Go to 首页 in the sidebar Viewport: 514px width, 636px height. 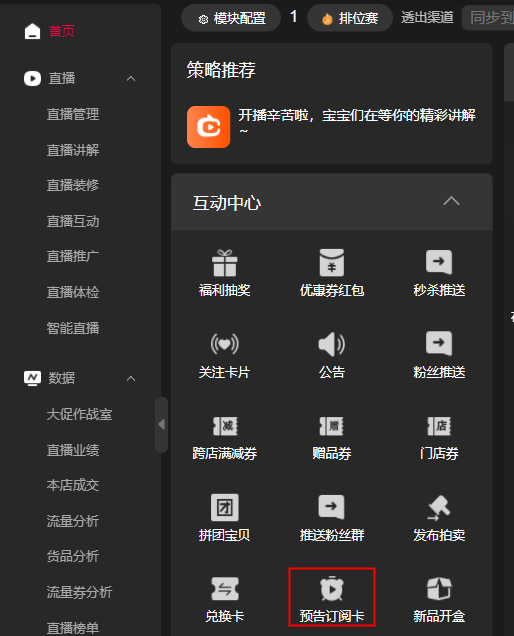coord(62,31)
